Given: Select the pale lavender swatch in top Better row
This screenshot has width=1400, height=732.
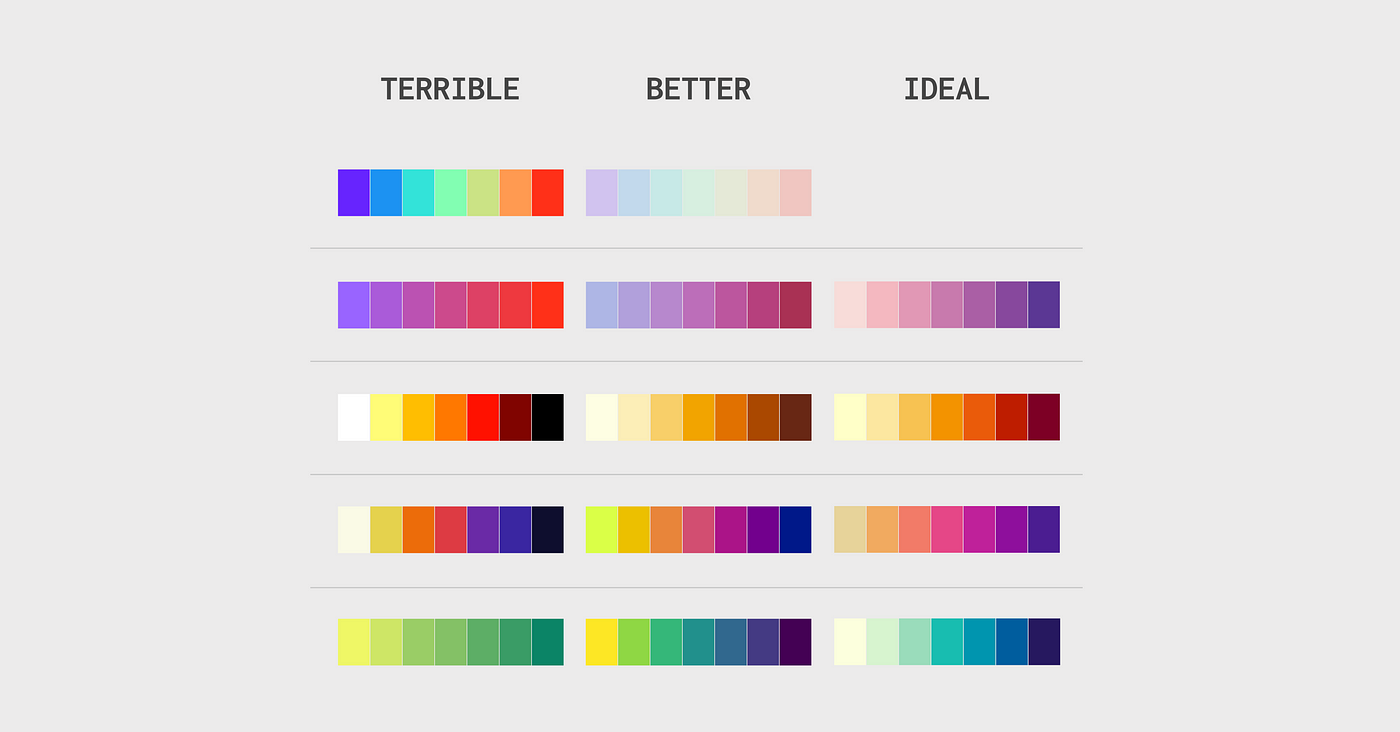Looking at the screenshot, I should [x=602, y=192].
